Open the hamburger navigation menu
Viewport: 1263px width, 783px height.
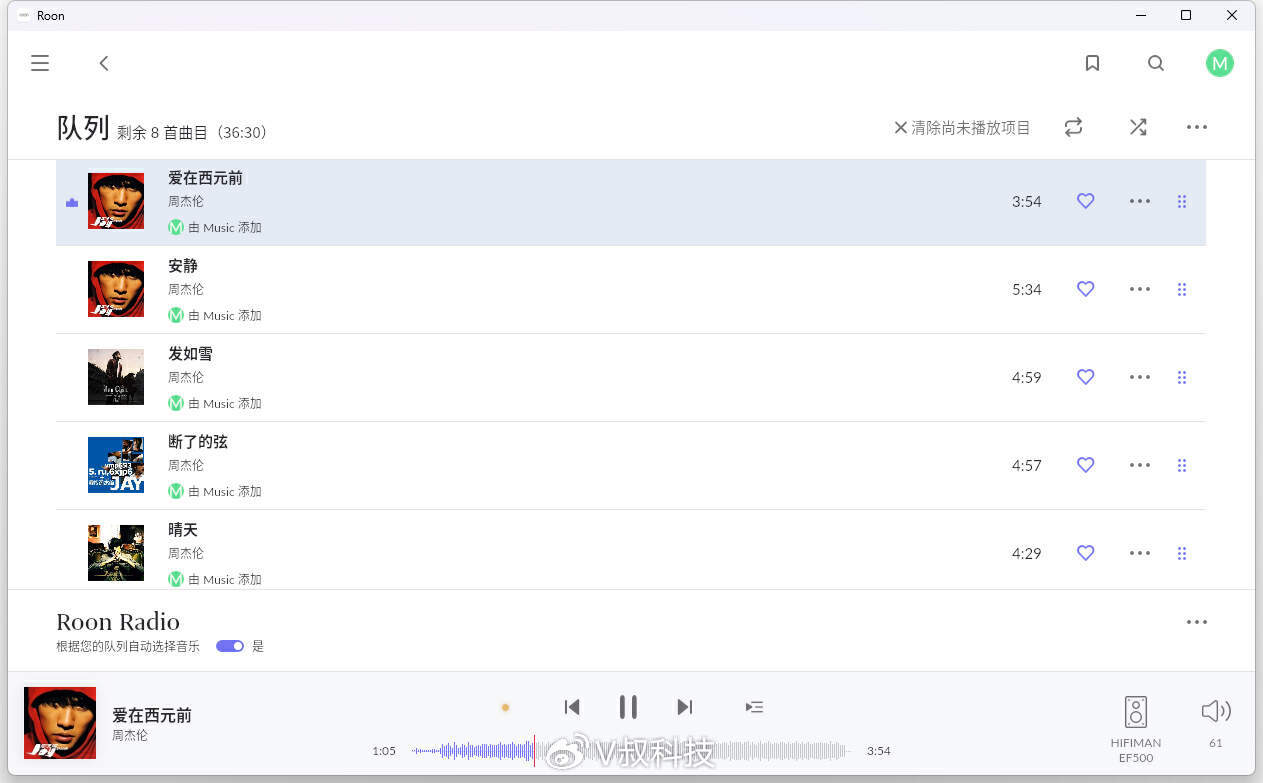click(40, 63)
